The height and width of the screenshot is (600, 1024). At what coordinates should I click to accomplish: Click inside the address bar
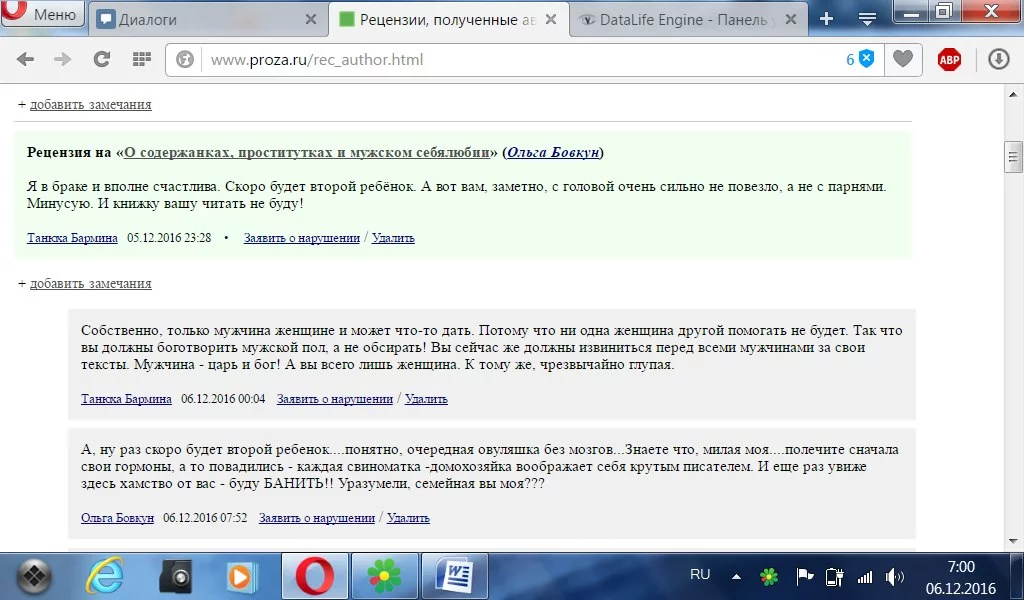tap(400, 59)
